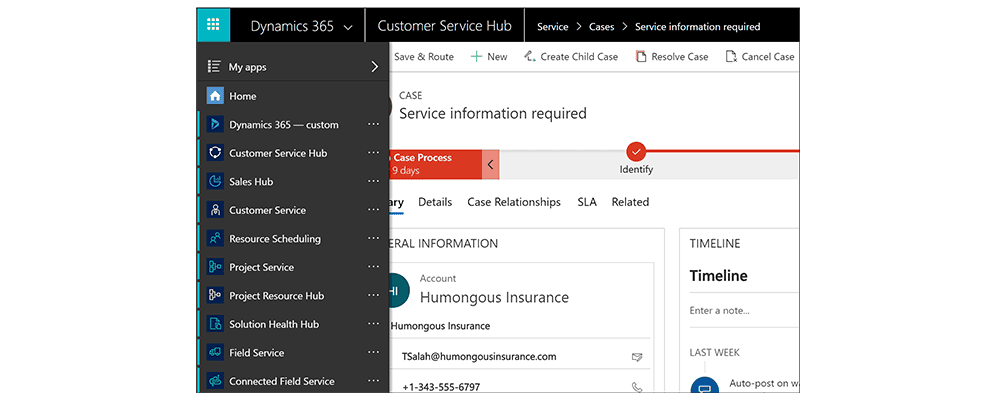Open the Home icon in app list
Image resolution: width=1000 pixels, height=400 pixels.
pyautogui.click(x=215, y=96)
